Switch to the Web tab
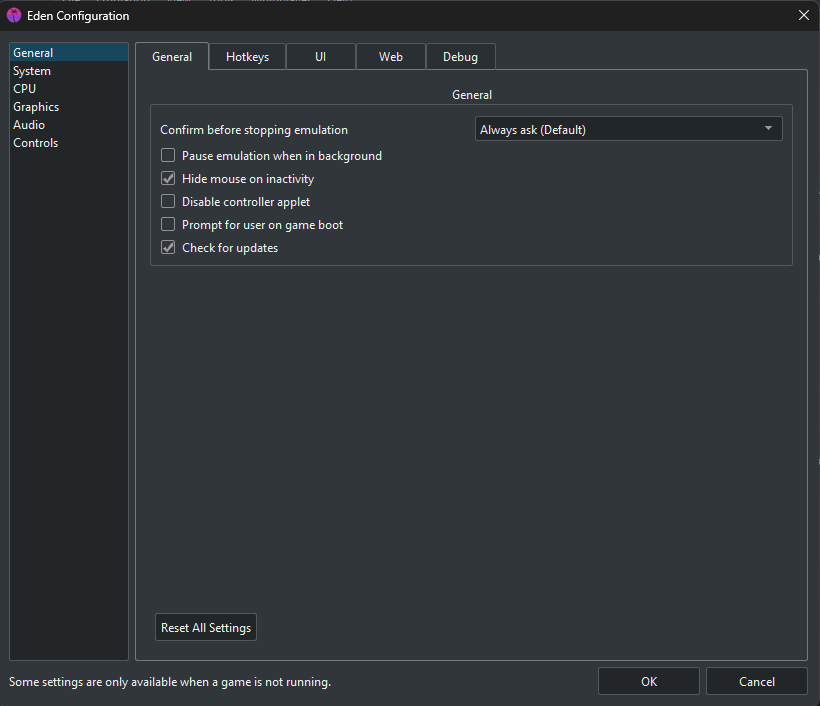 (x=391, y=56)
